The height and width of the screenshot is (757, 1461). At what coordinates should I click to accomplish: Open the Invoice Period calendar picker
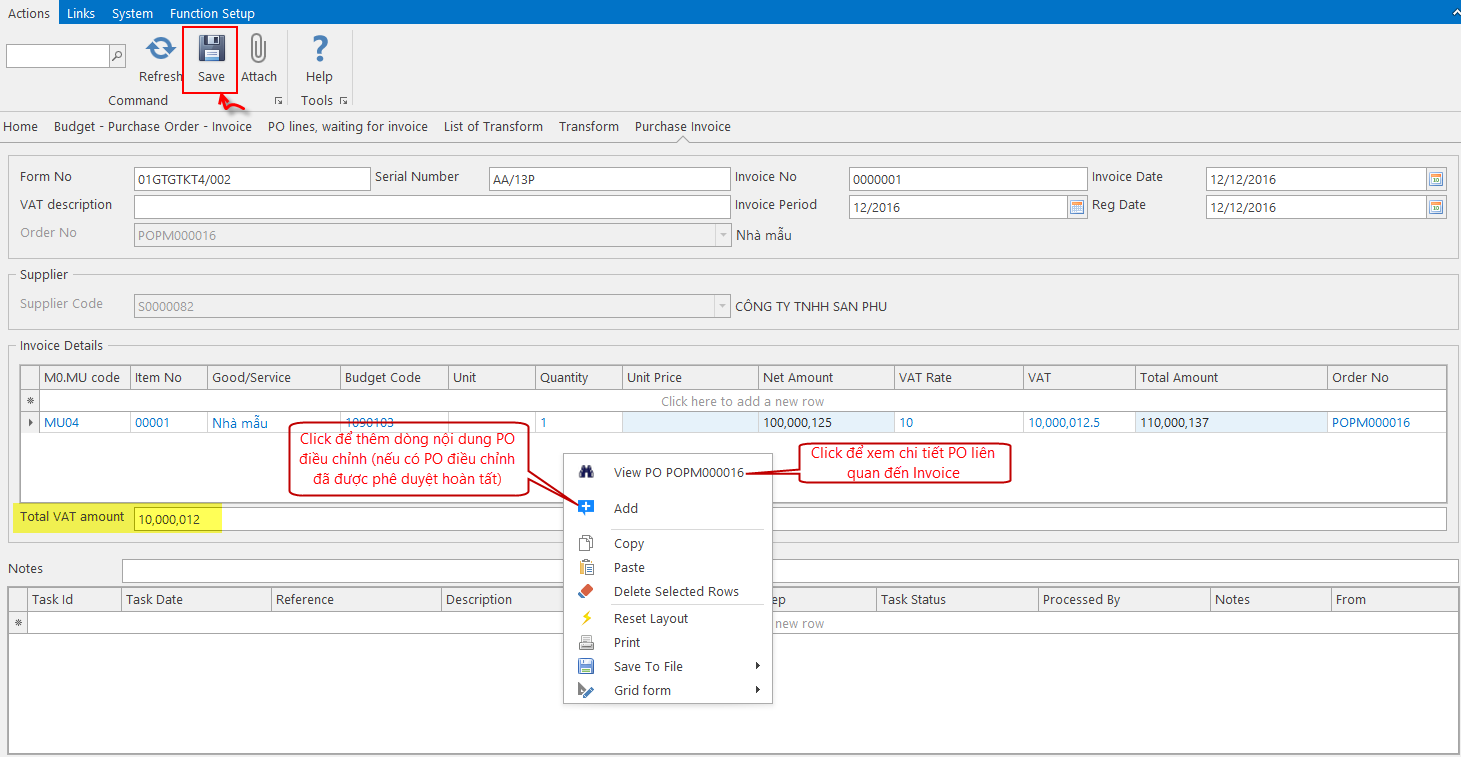pyautogui.click(x=1077, y=207)
